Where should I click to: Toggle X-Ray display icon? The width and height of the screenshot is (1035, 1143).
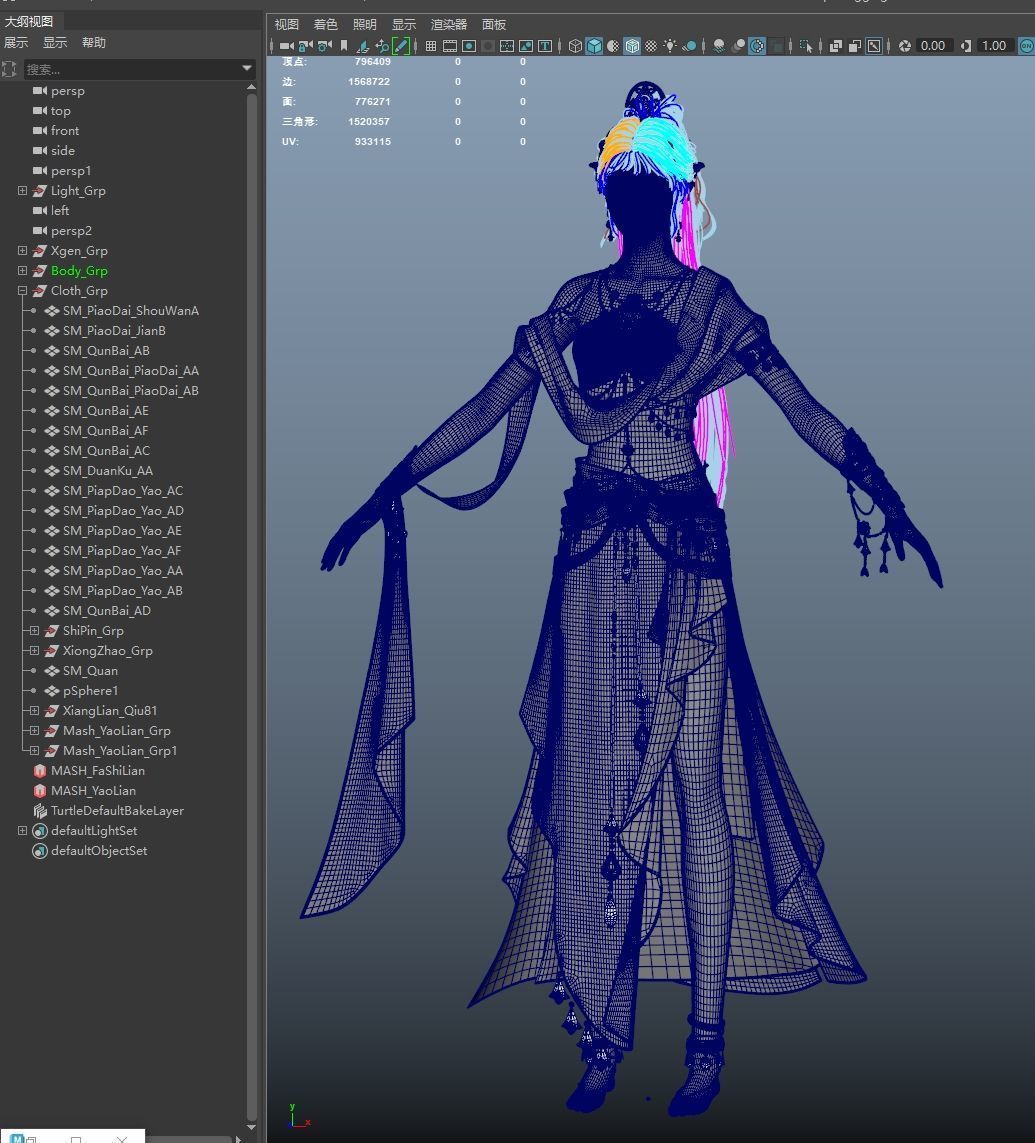click(x=836, y=46)
